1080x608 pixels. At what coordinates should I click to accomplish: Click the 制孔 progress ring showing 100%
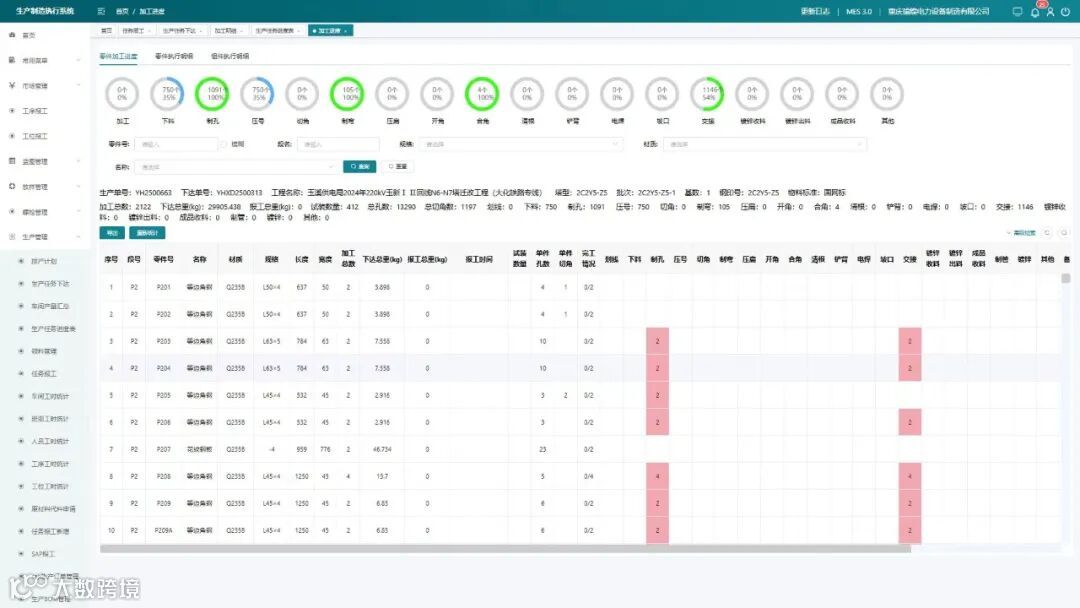coord(212,94)
